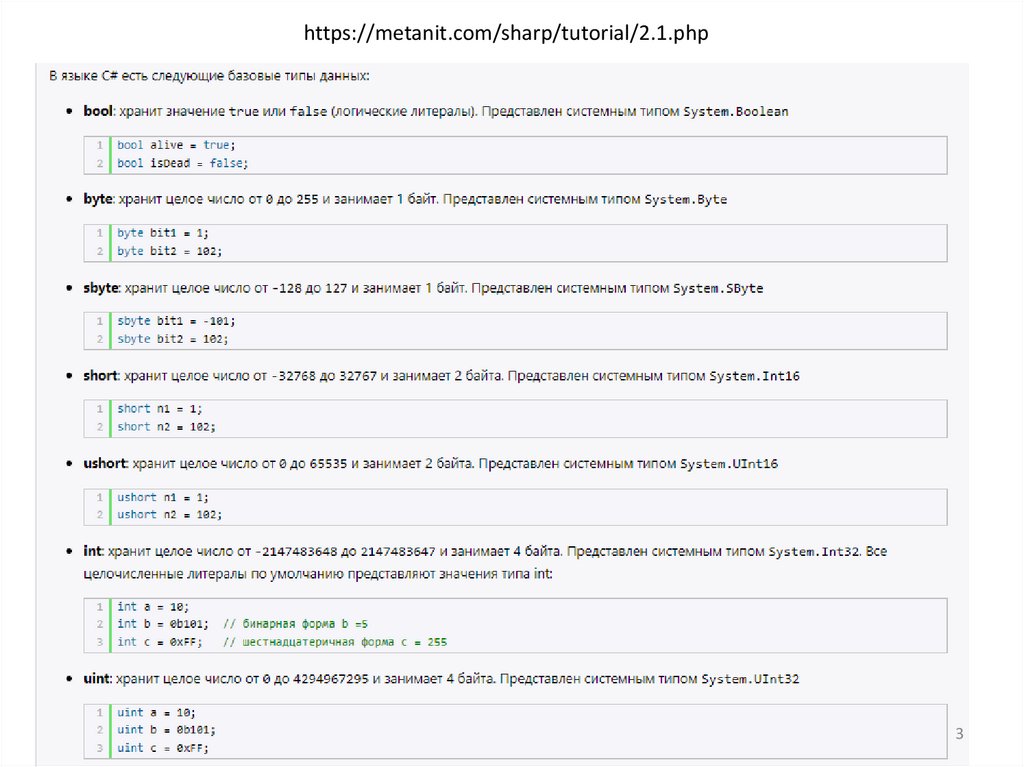Click the code line 'bool isDead = false;'

click(x=182, y=162)
